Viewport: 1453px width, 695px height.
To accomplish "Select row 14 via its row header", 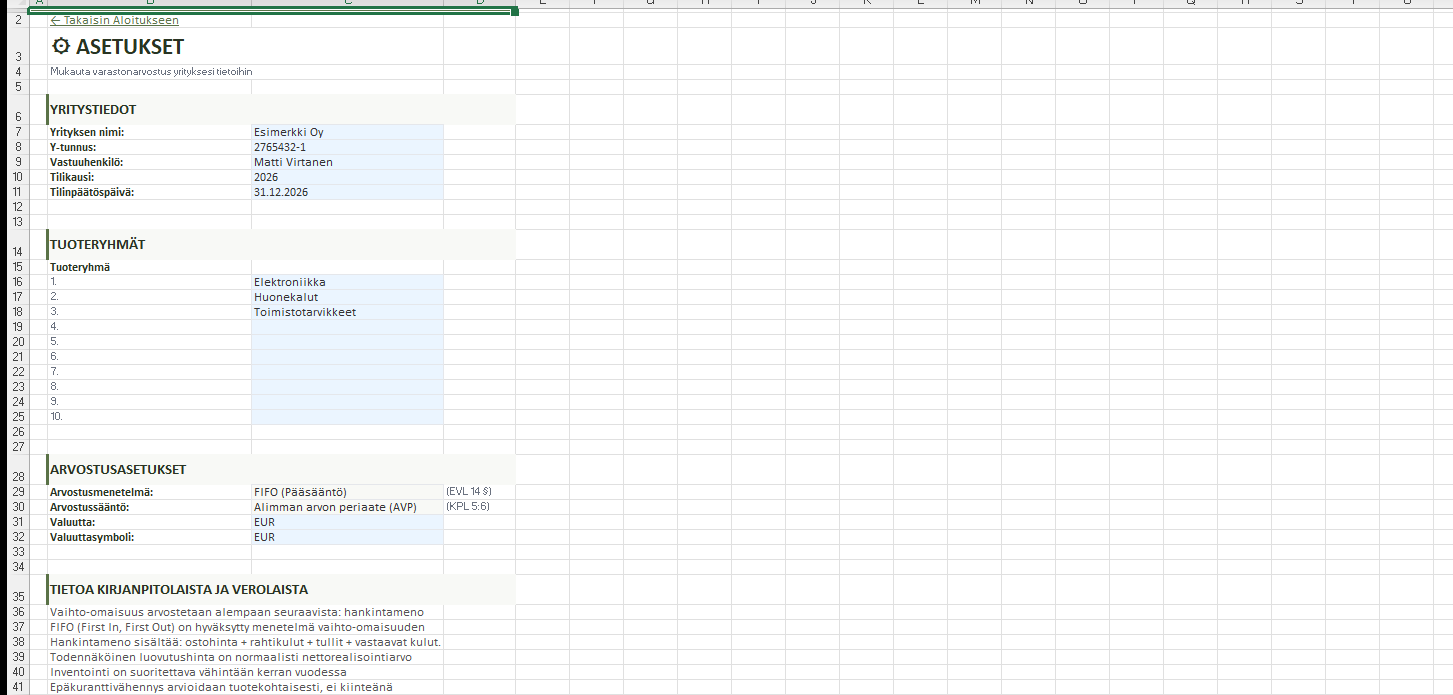I will click(18, 251).
